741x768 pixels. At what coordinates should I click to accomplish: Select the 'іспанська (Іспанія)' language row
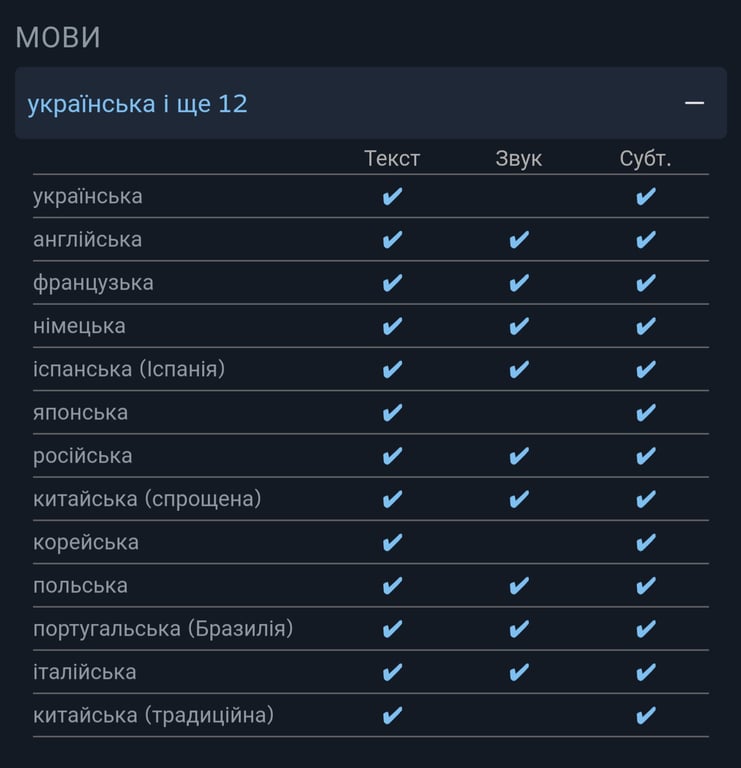click(129, 369)
